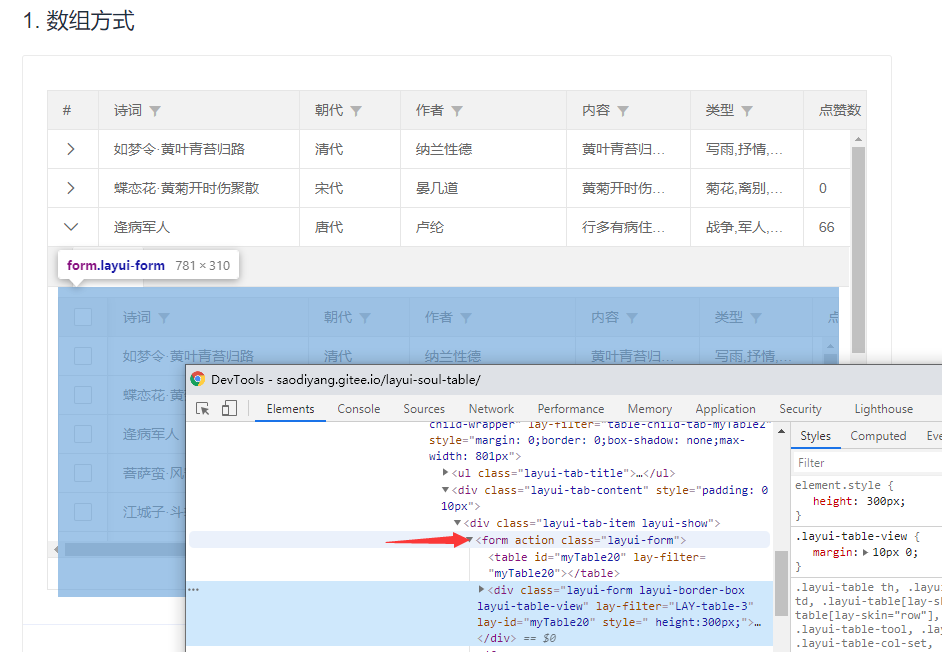Click the up arrow of Elements panel scrollbar
Viewport: 942px width, 652px height.
(781, 431)
